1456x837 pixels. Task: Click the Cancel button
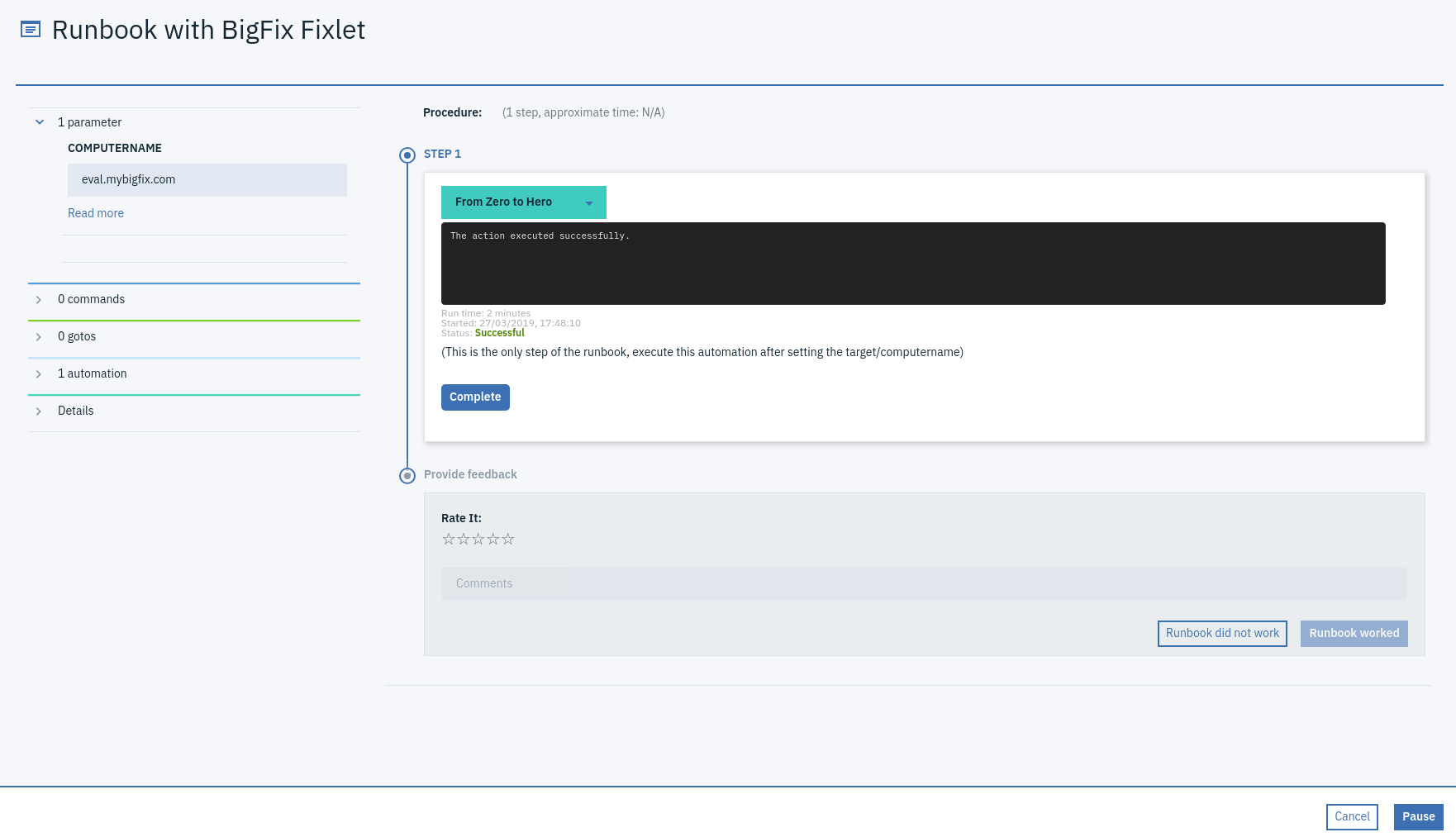pyautogui.click(x=1352, y=816)
